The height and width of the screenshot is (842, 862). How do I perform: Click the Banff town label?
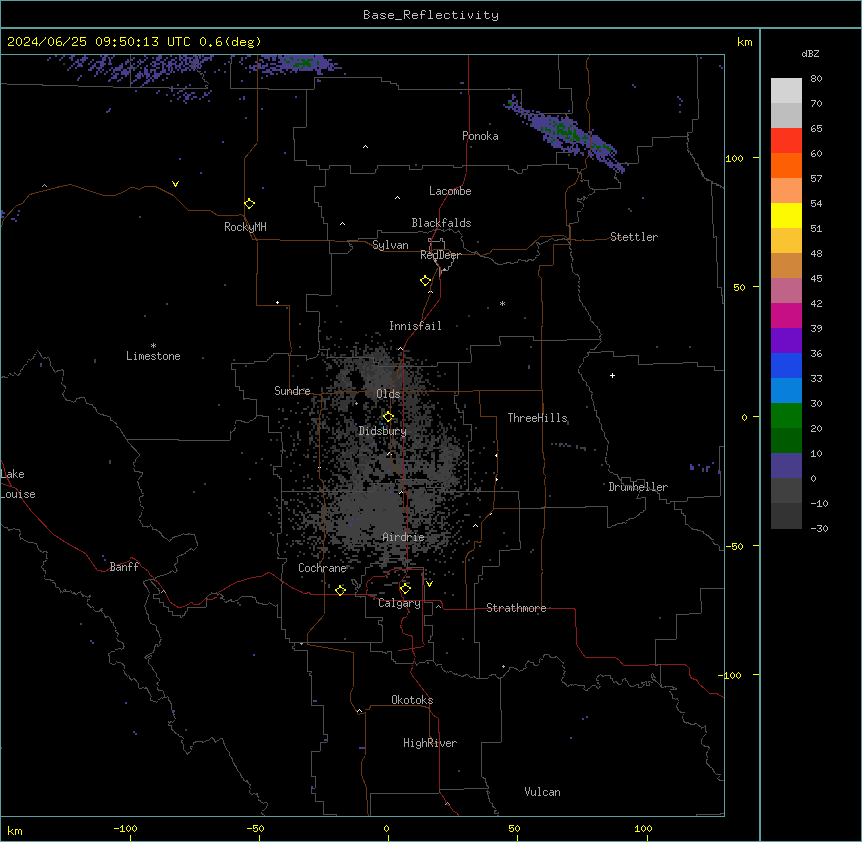point(124,567)
